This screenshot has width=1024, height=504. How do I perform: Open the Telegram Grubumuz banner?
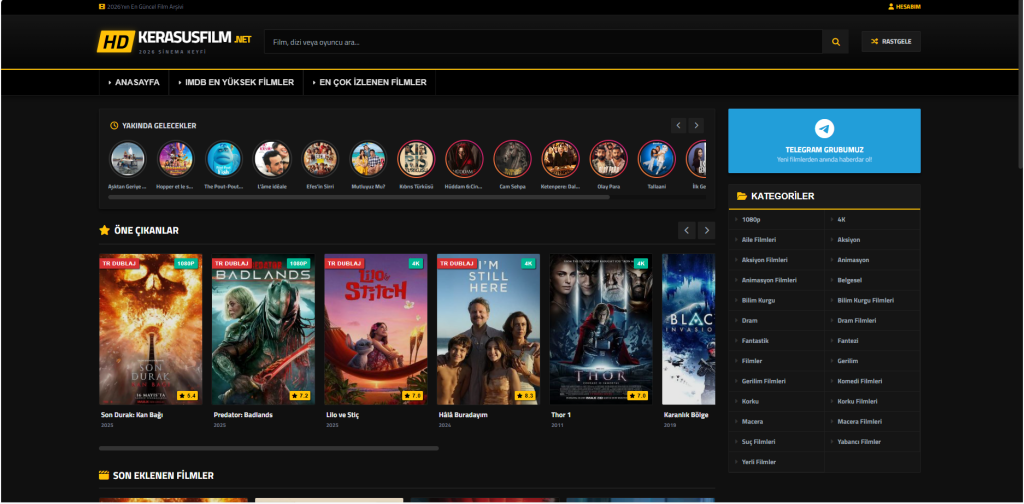(x=824, y=141)
